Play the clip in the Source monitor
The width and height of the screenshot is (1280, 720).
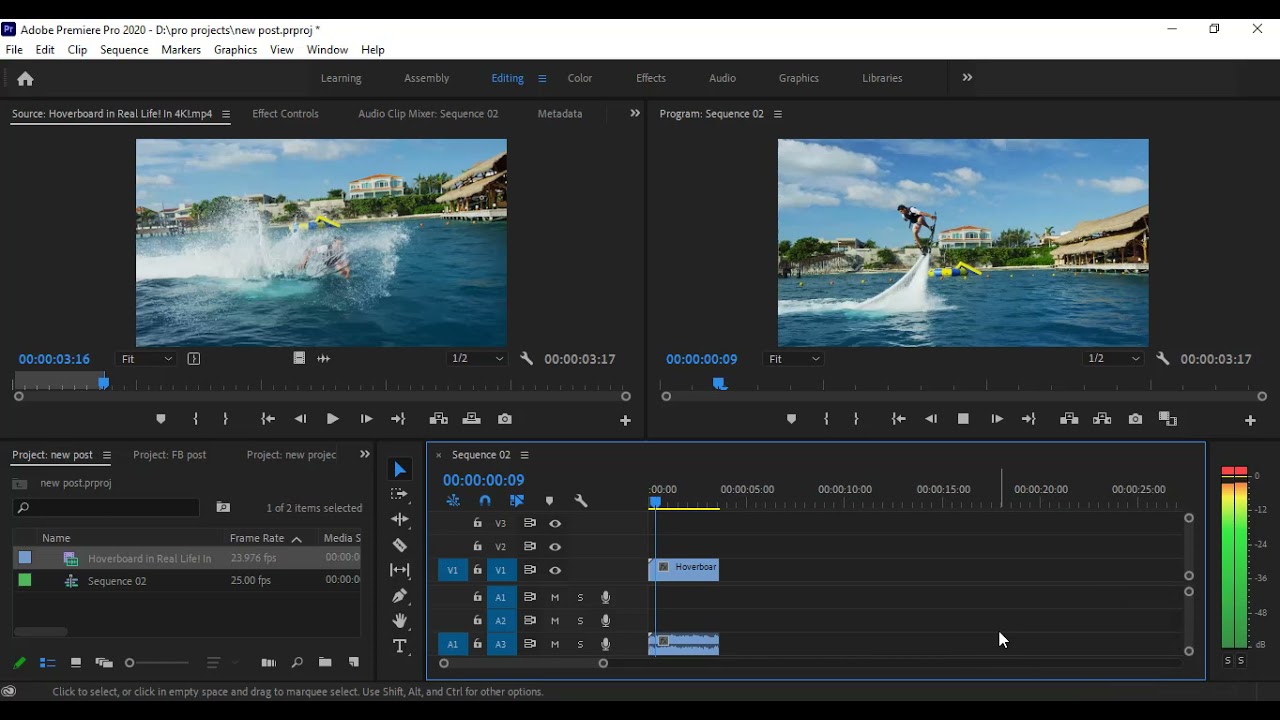pyautogui.click(x=332, y=419)
